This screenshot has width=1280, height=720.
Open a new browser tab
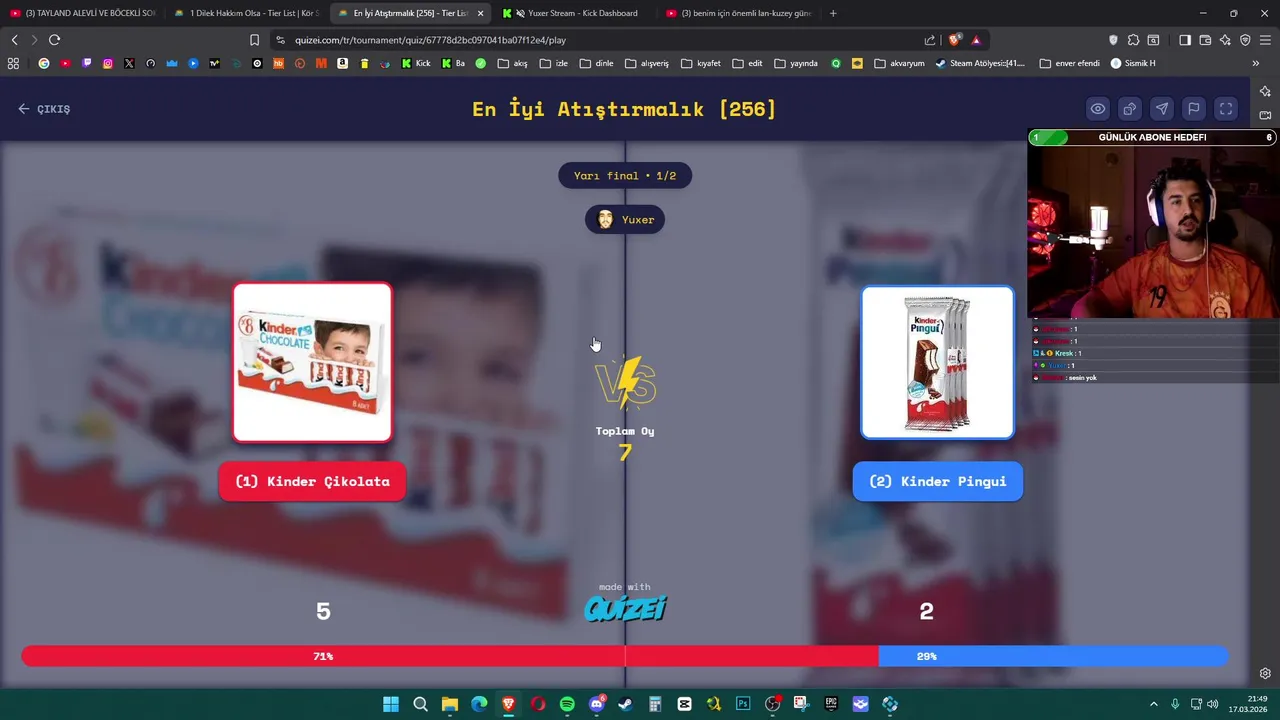[x=833, y=13]
